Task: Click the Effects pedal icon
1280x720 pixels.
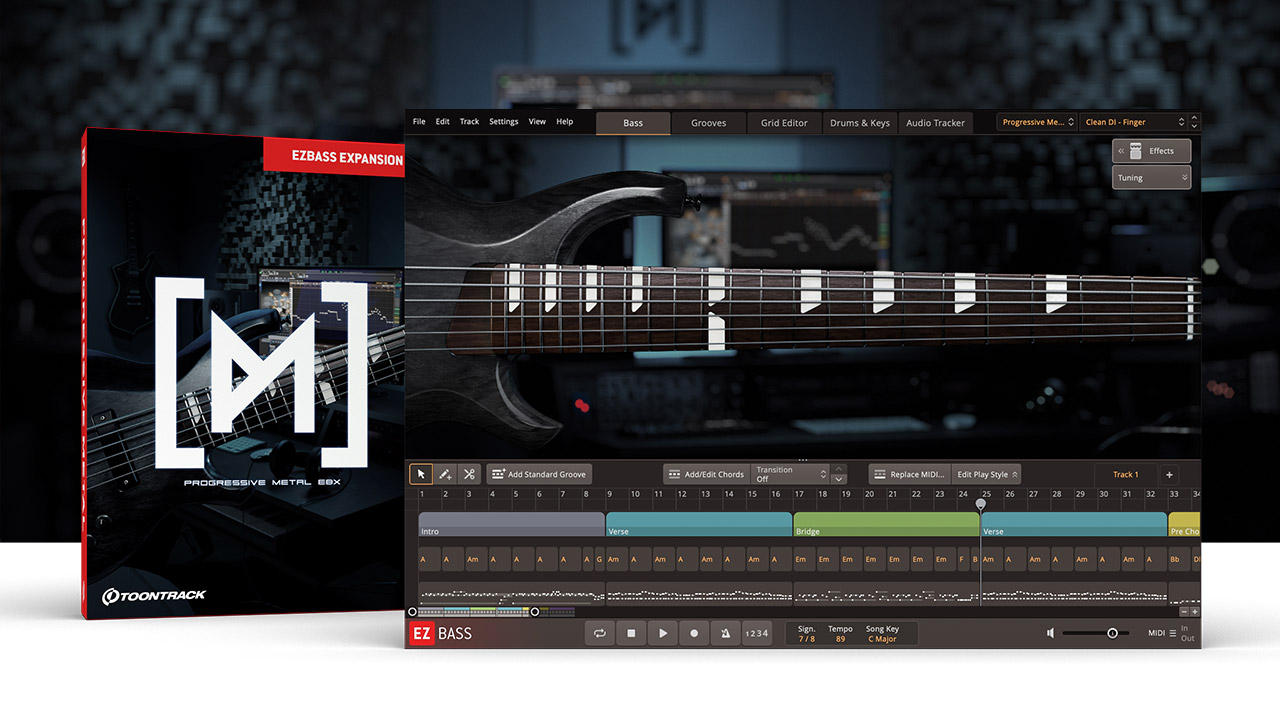Action: pos(1136,151)
